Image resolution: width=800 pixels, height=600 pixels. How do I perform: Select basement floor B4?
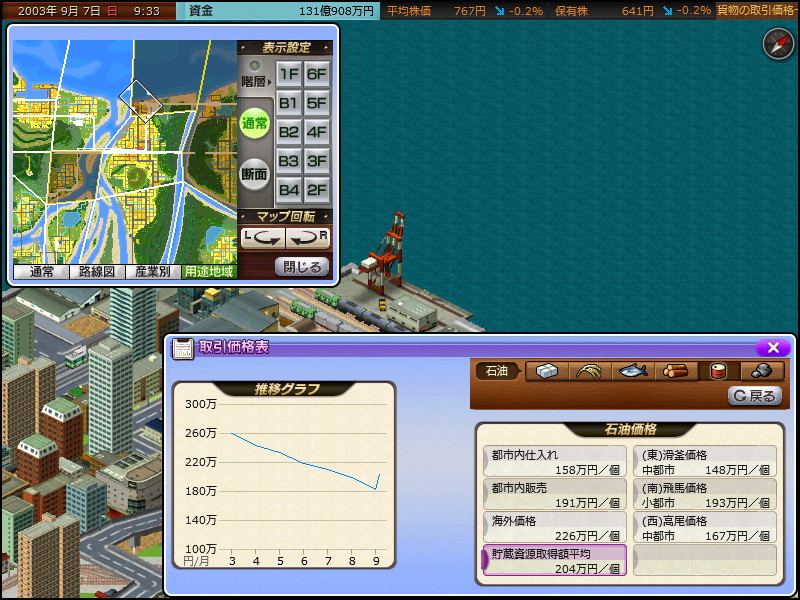tap(289, 190)
